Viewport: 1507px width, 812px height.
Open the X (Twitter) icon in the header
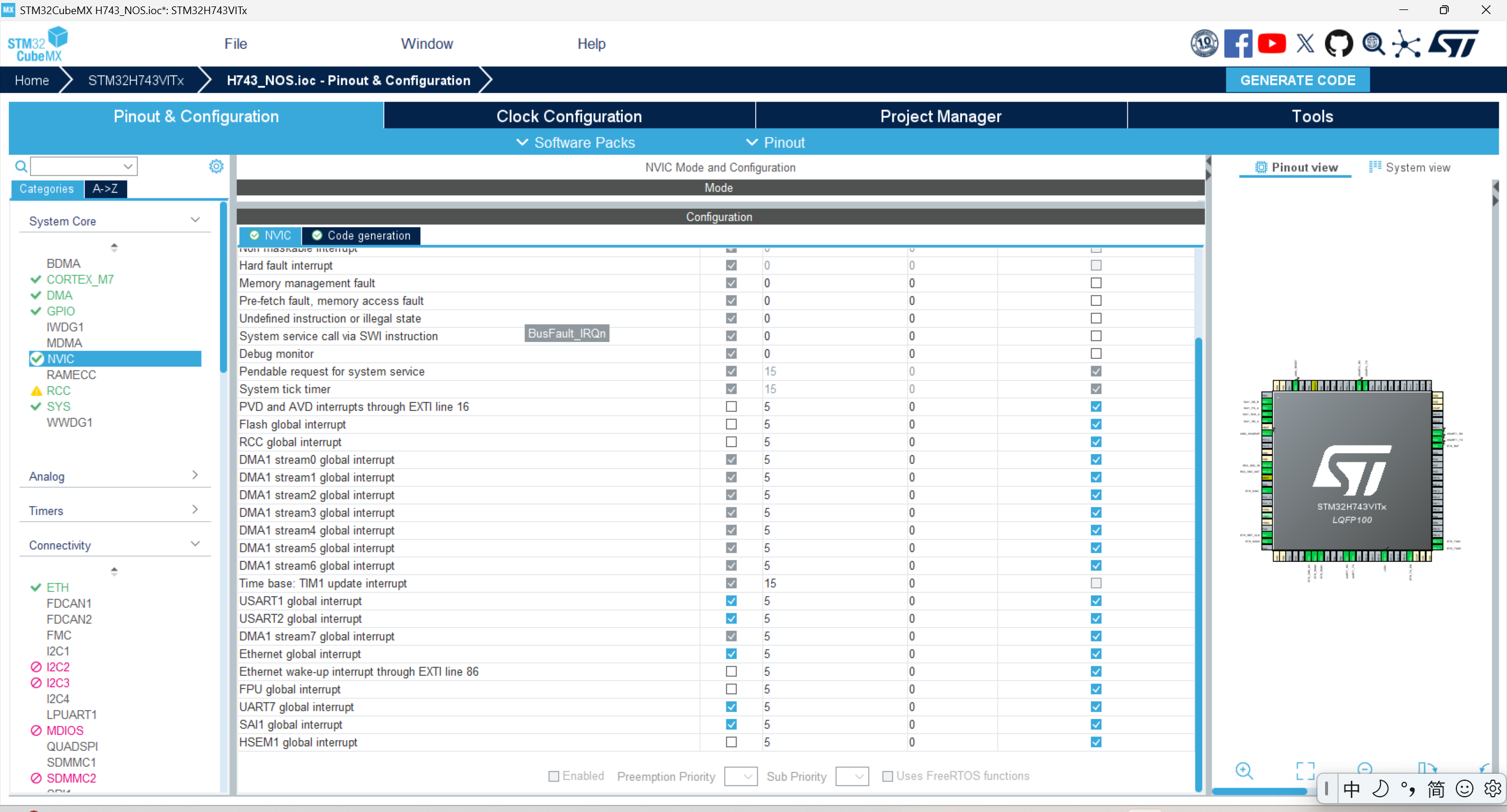click(1305, 44)
